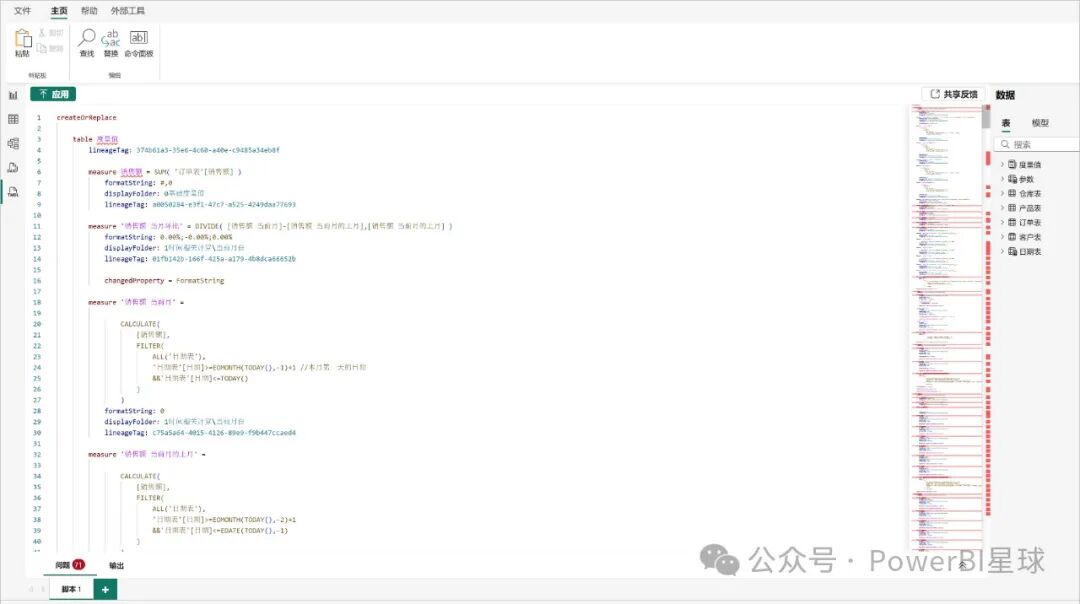Click 共享反馈 share feedback button
The width and height of the screenshot is (1080, 604).
tap(954, 94)
